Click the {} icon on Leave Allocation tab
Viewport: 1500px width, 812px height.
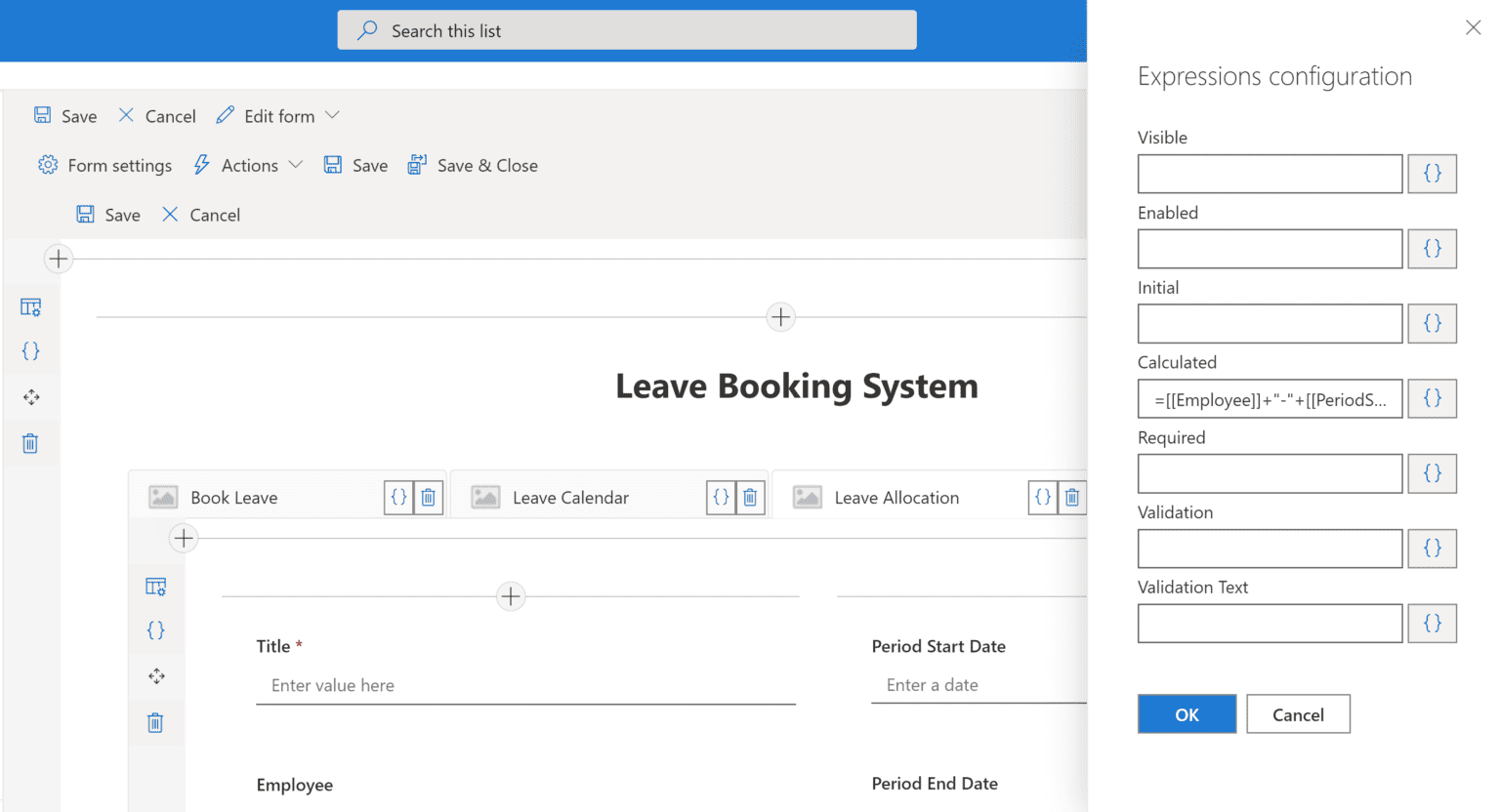pyautogui.click(x=1042, y=497)
